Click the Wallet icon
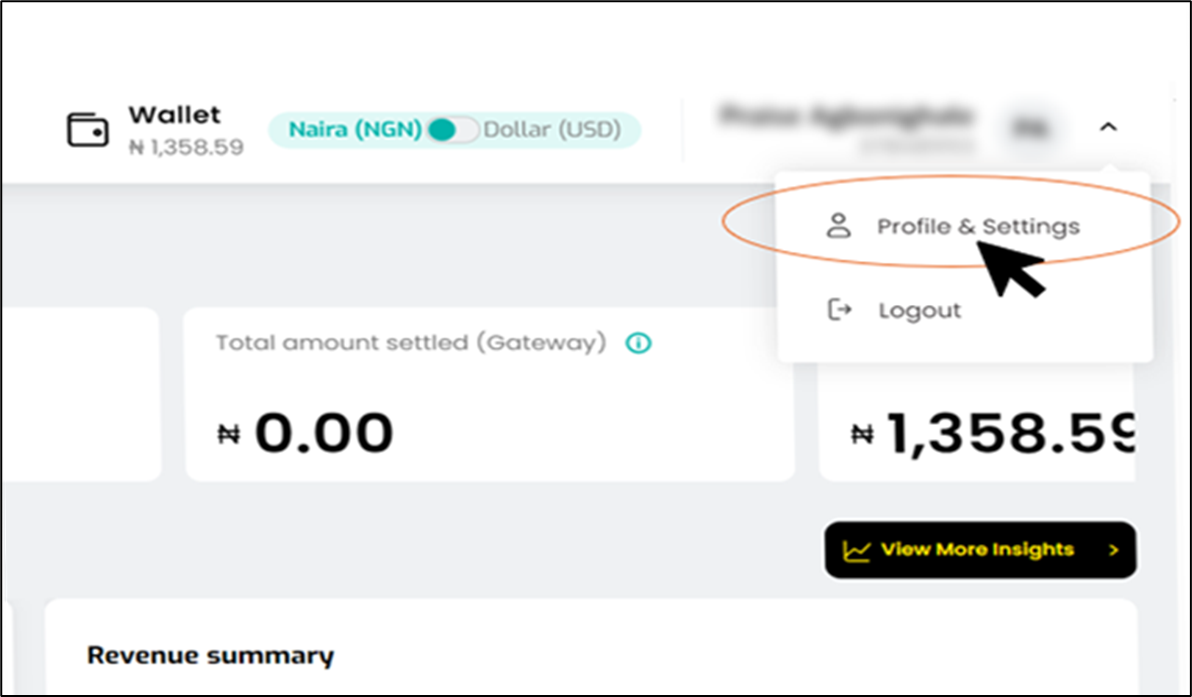This screenshot has height=697, width=1192. (87, 130)
